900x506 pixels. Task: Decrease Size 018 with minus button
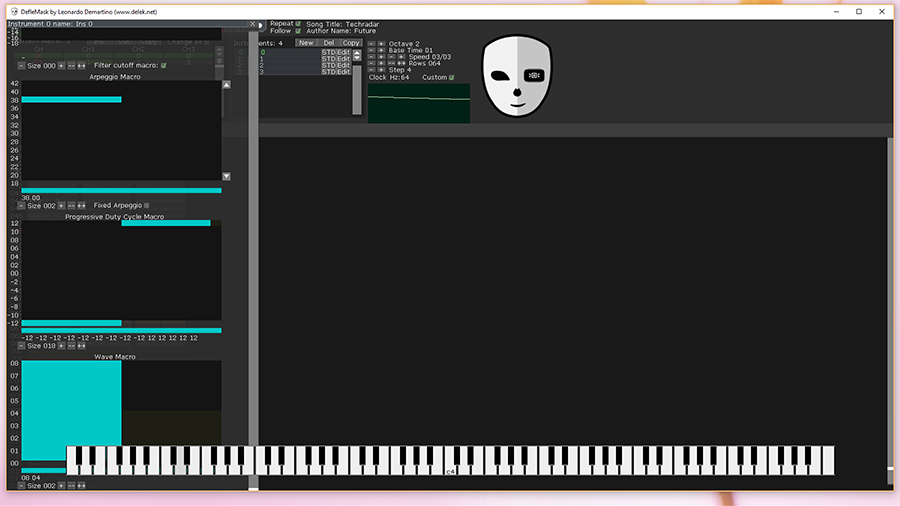(21, 346)
